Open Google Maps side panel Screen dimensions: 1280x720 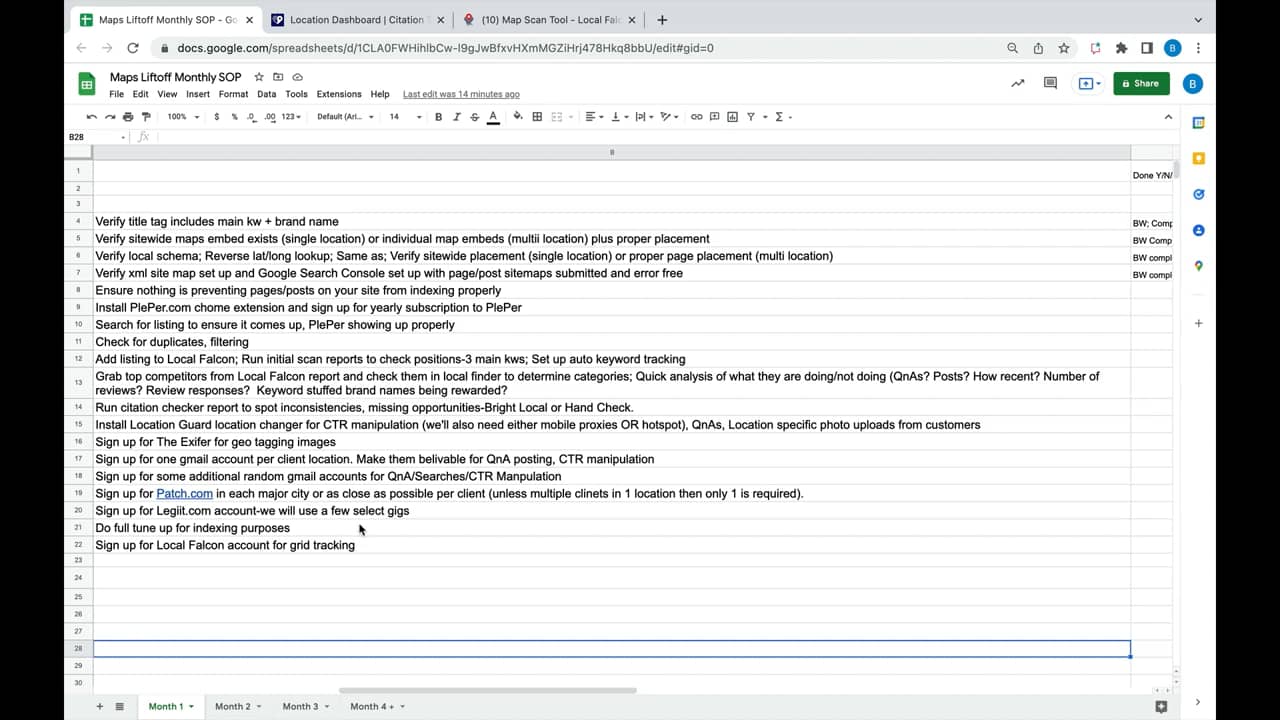[1198, 266]
